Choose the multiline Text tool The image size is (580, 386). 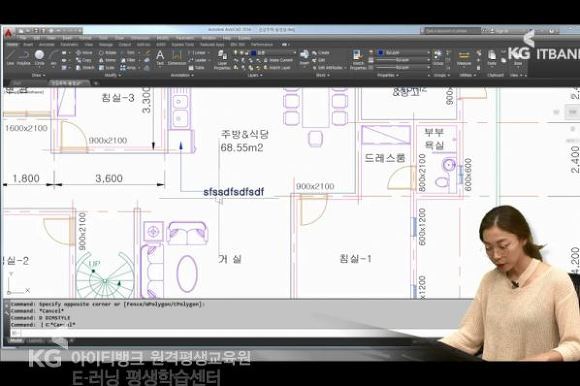160,57
